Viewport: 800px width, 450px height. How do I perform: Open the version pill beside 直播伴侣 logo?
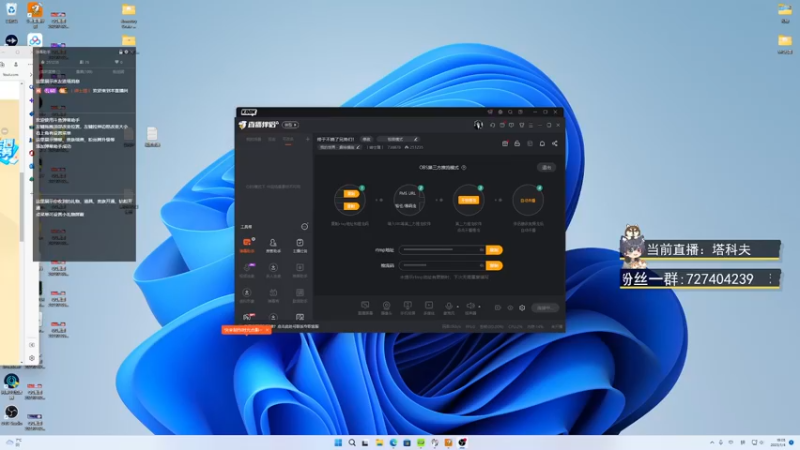pos(290,125)
